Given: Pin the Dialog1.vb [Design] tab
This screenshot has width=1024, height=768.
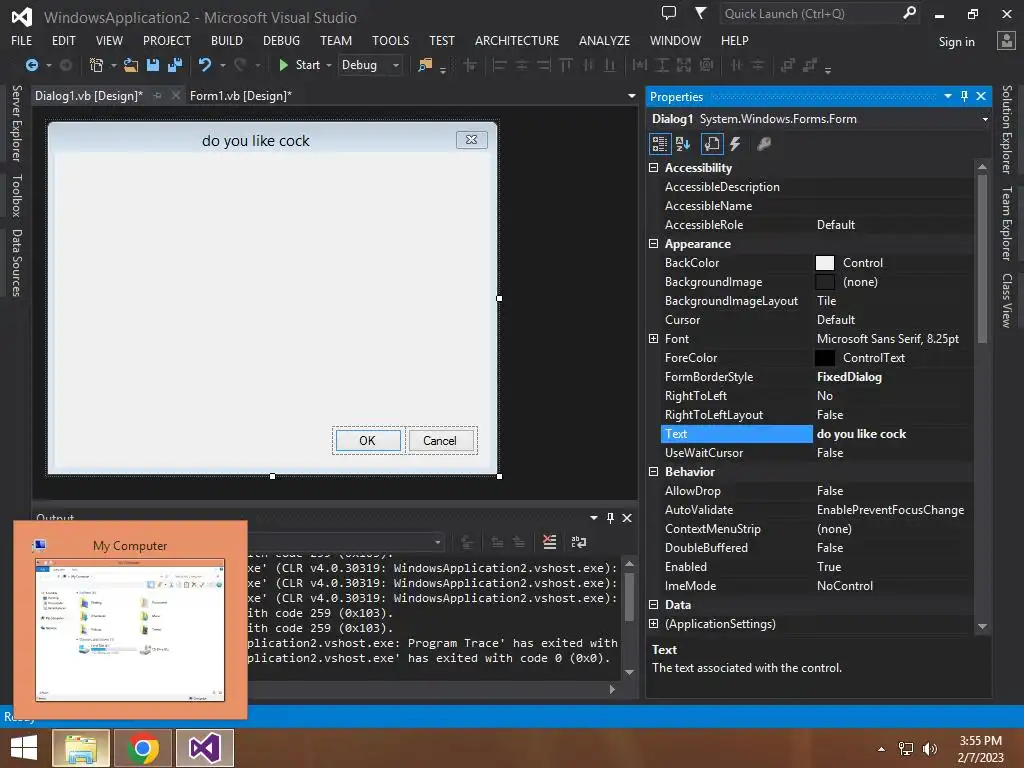Looking at the screenshot, I should (157, 95).
